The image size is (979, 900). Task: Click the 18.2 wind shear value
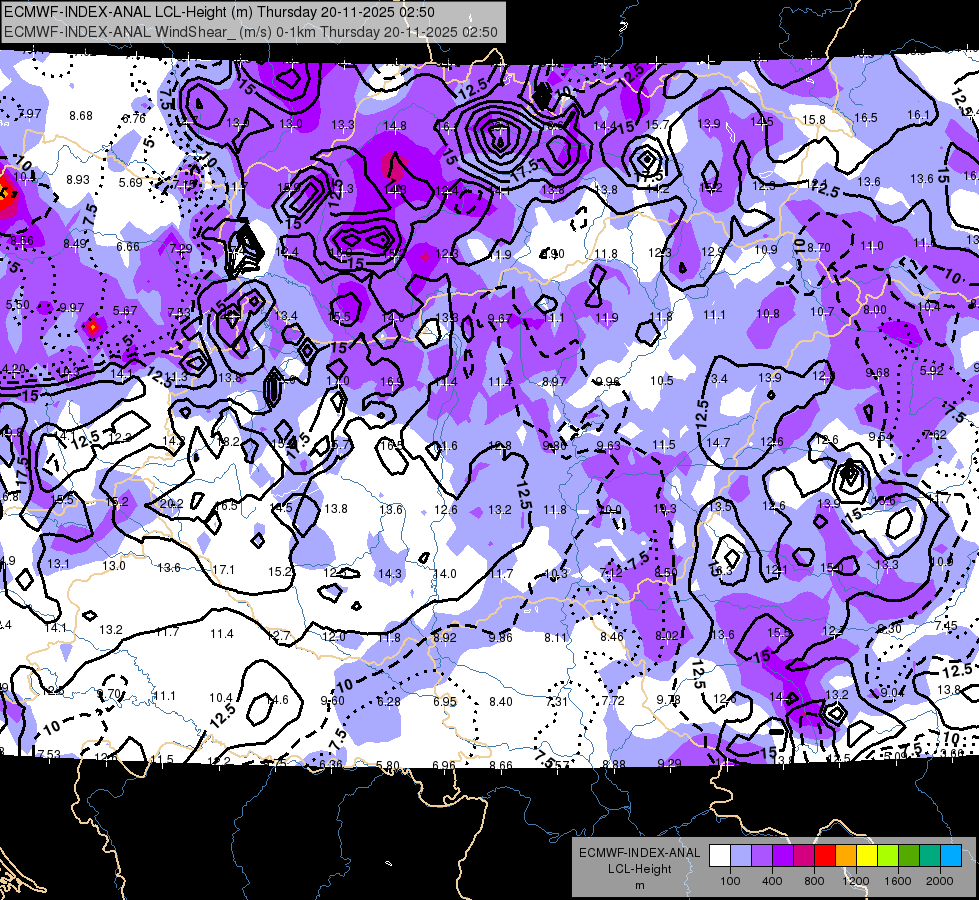pyautogui.click(x=229, y=442)
